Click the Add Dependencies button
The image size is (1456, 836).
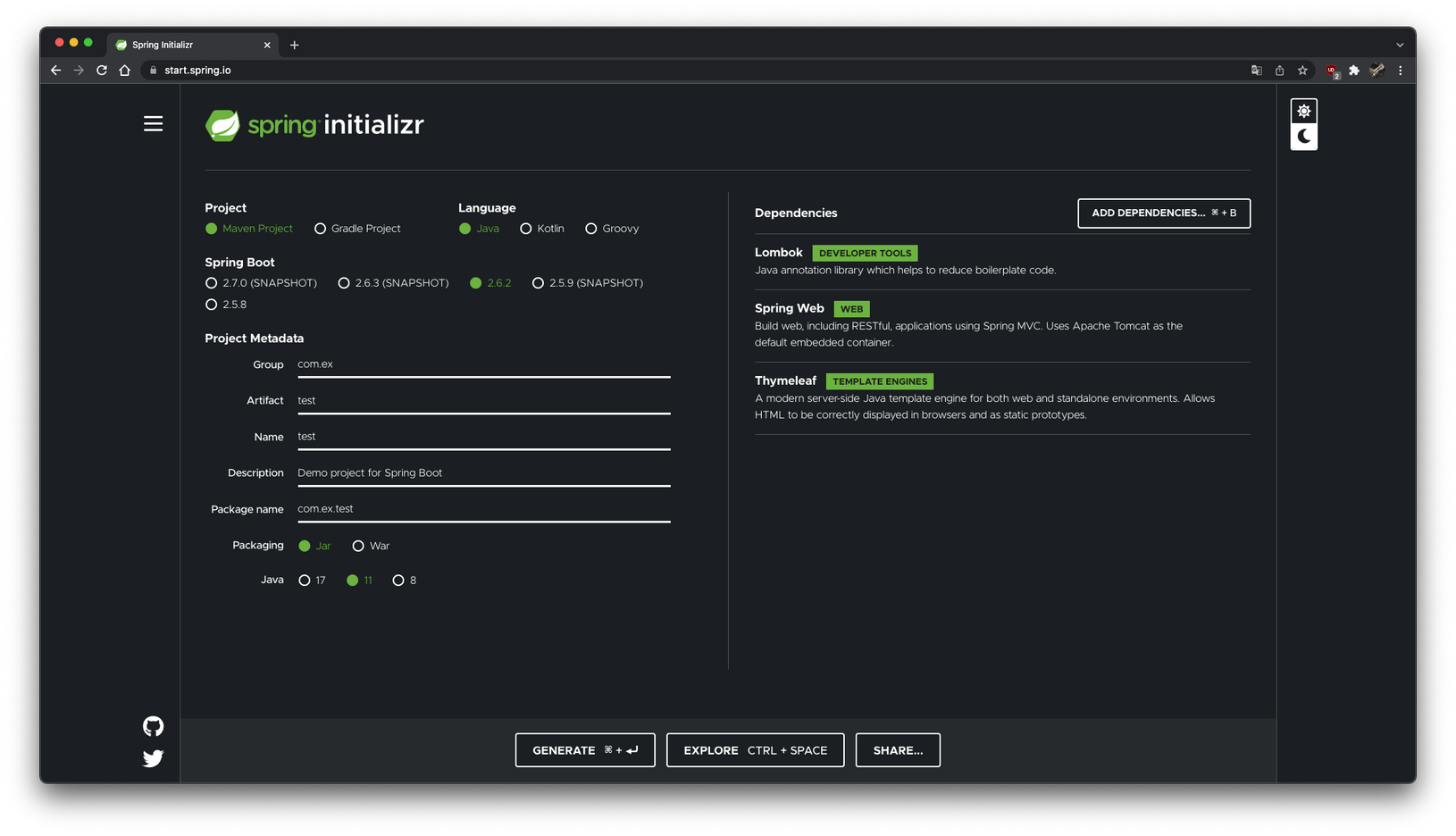coord(1164,213)
